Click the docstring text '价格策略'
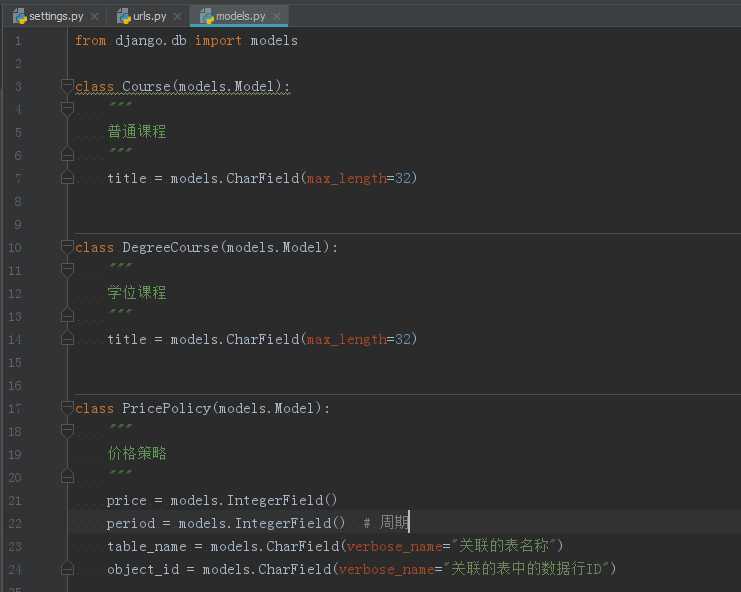741x592 pixels. (137, 454)
